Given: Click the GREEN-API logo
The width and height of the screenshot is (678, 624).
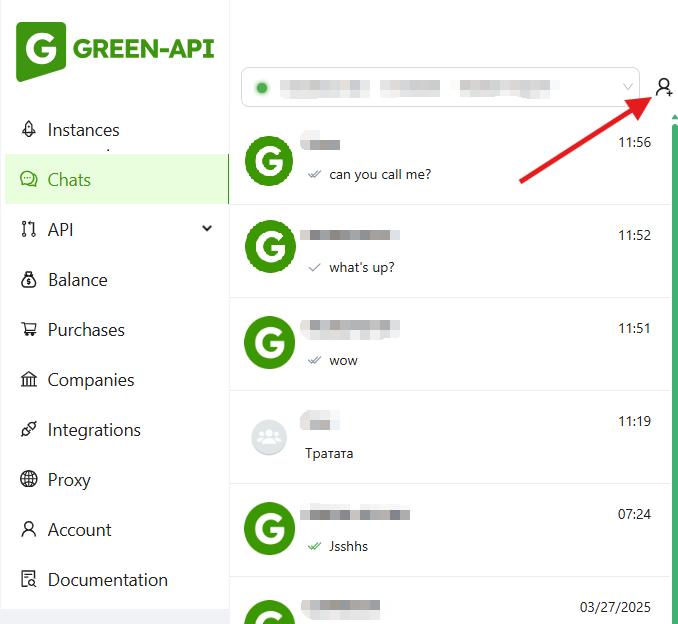Looking at the screenshot, I should (115, 51).
